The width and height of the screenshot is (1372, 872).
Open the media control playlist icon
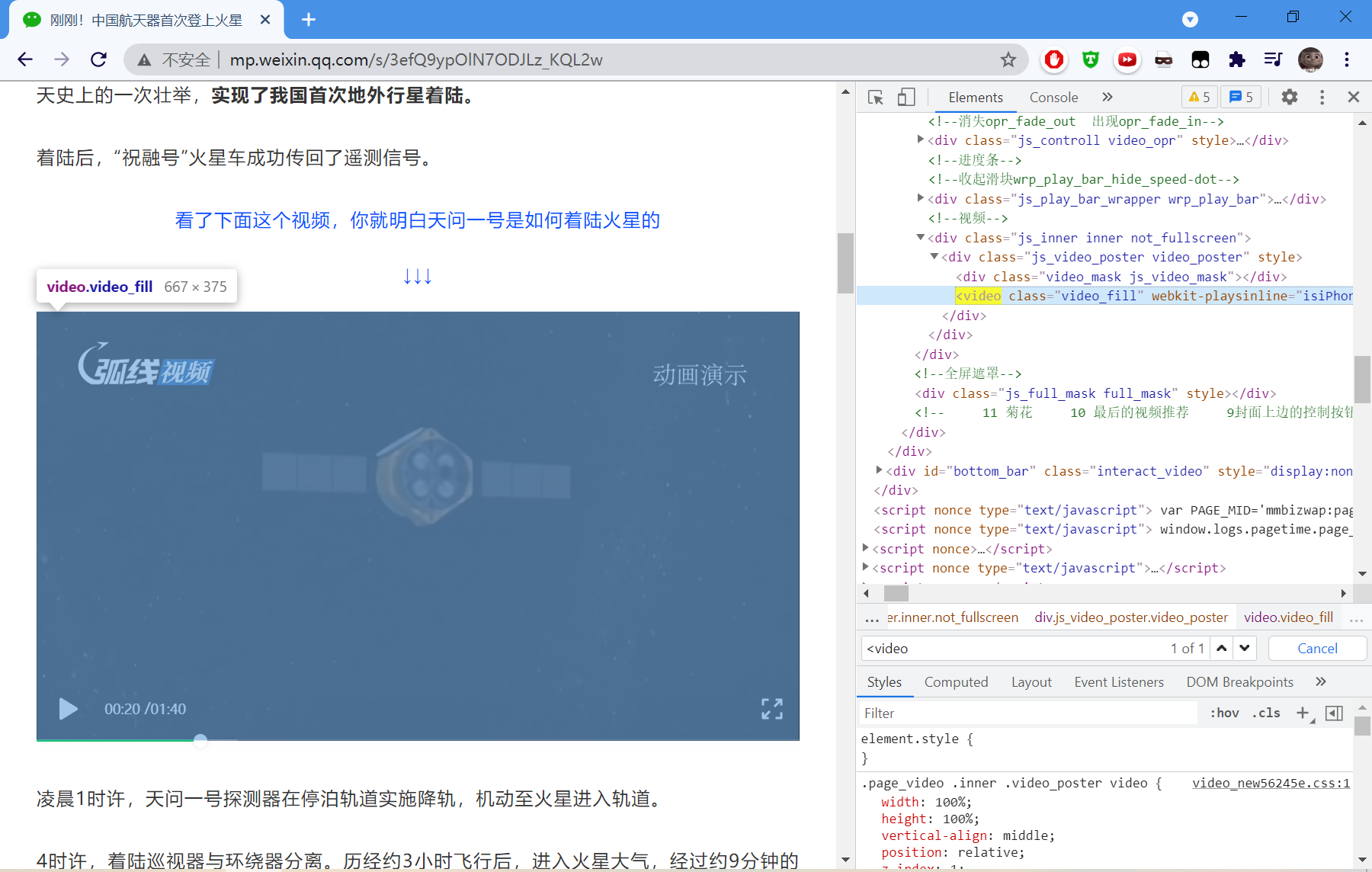point(1273,59)
